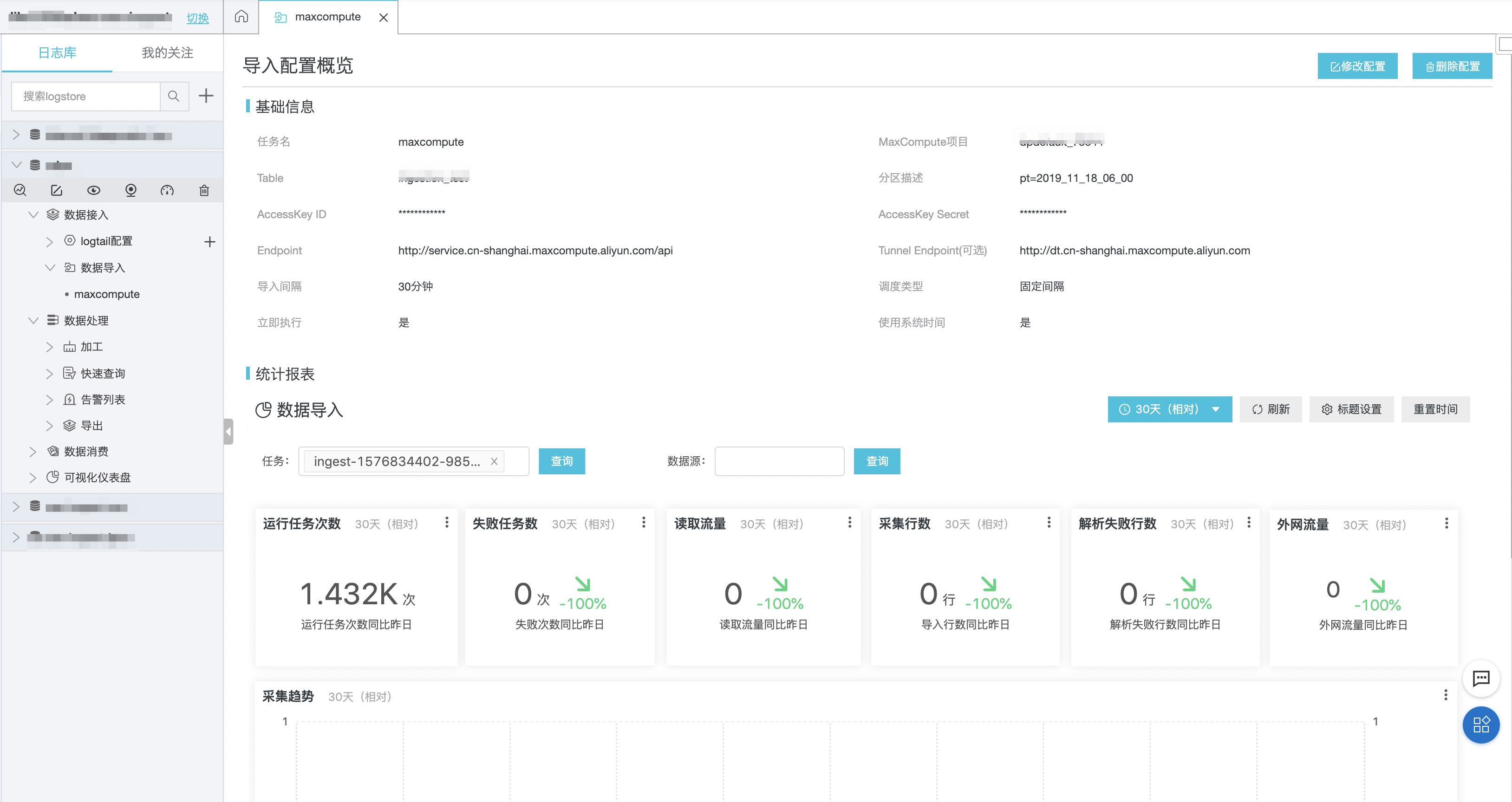The width and height of the screenshot is (1512, 802).
Task: Collapse the 数据导入 node
Action: [x=50, y=267]
